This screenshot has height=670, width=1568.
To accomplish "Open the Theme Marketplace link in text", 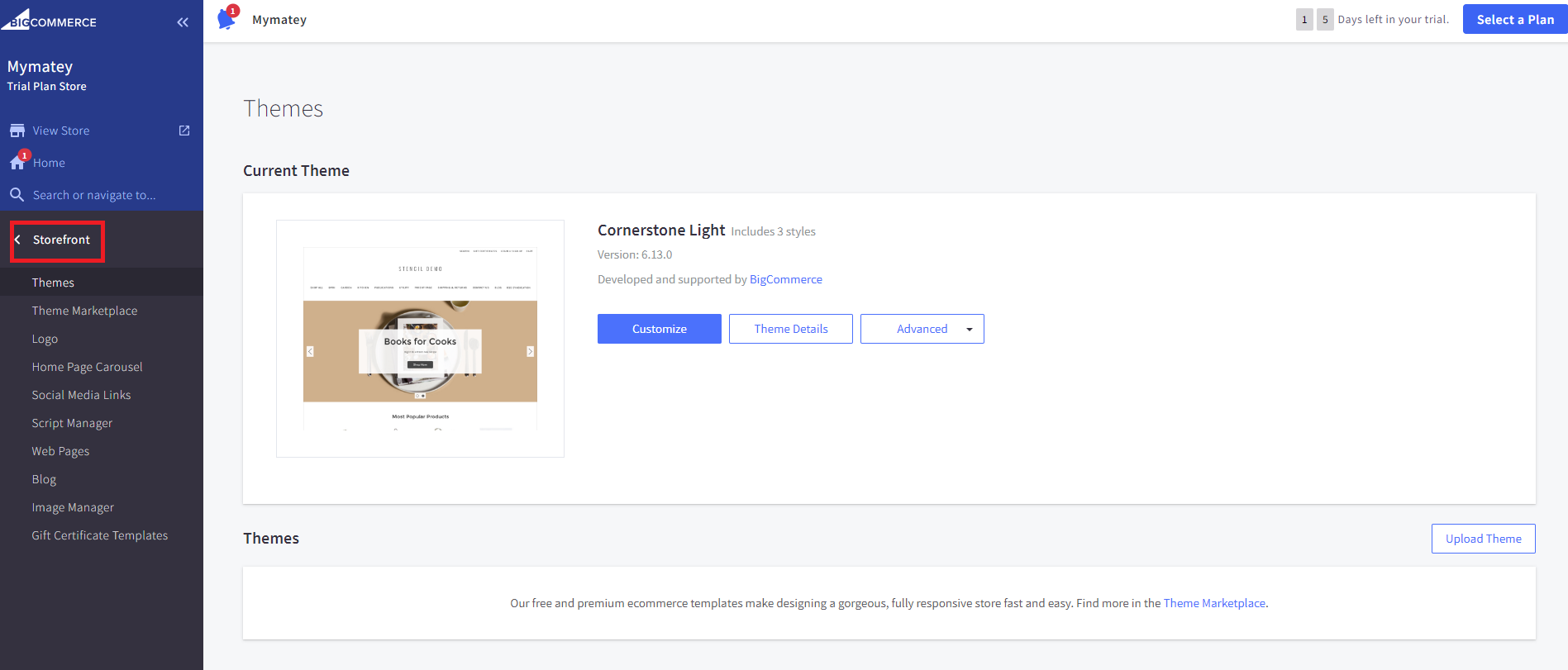I will pos(1214,603).
